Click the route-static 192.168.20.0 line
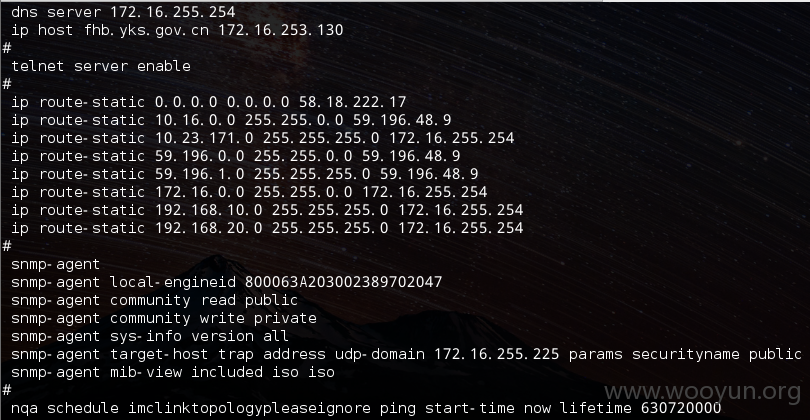This screenshot has height=420, width=810. [267, 228]
